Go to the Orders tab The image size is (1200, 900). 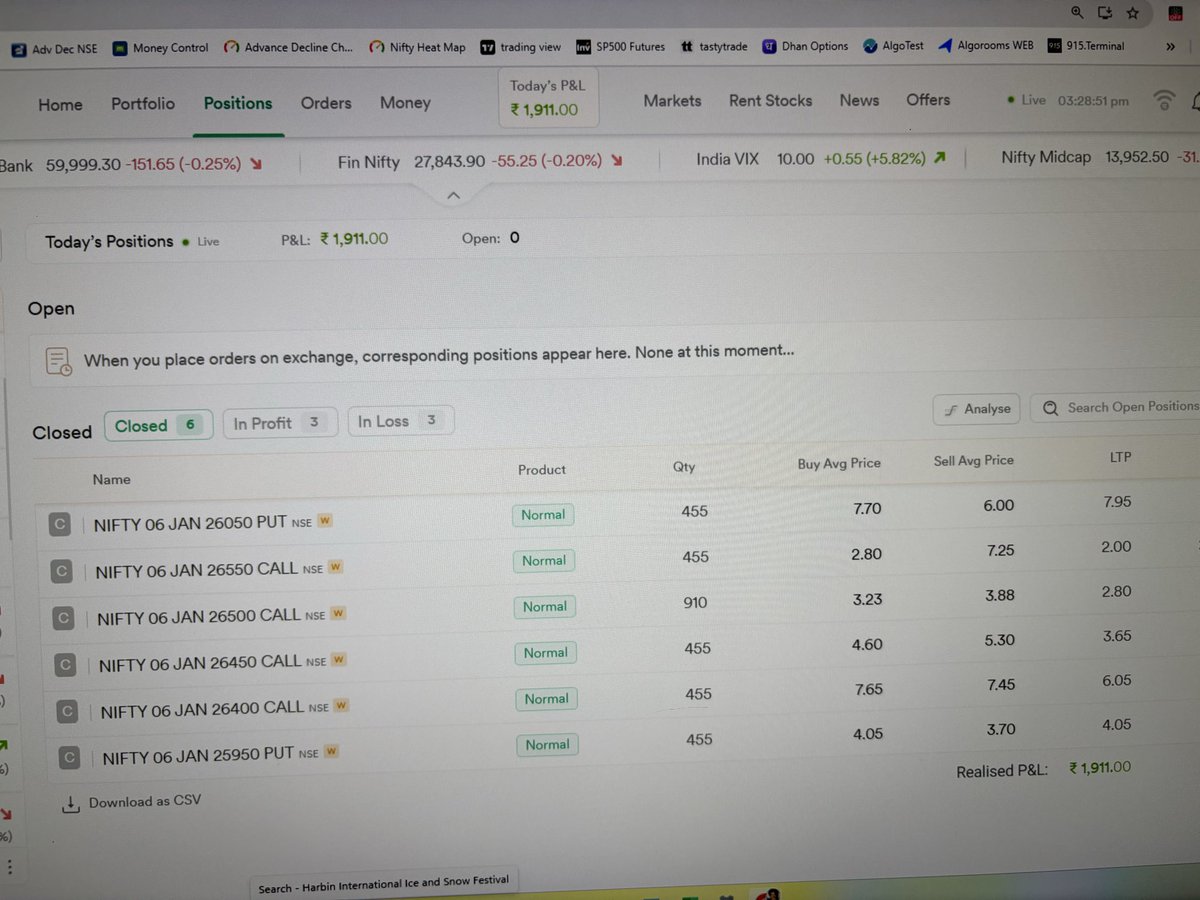point(326,103)
